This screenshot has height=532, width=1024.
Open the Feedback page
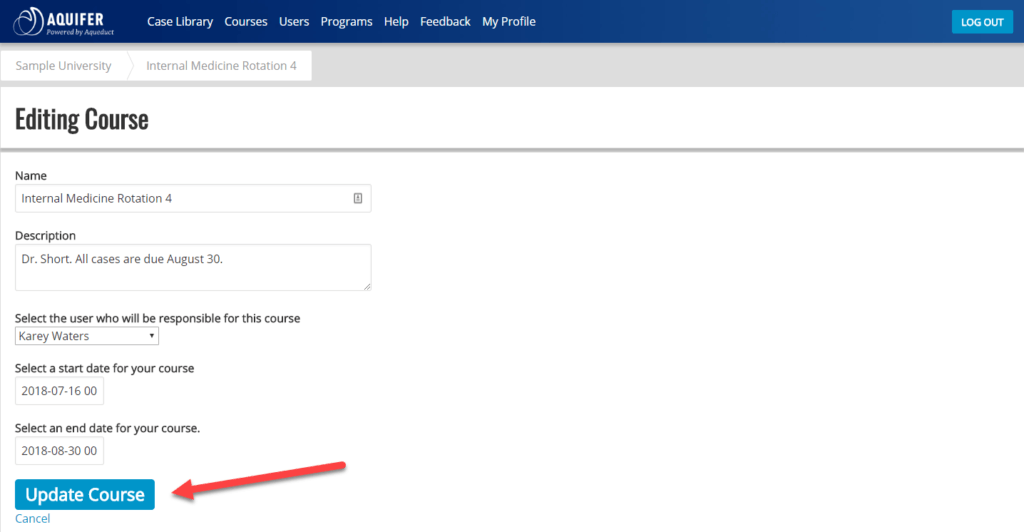pyautogui.click(x=445, y=22)
